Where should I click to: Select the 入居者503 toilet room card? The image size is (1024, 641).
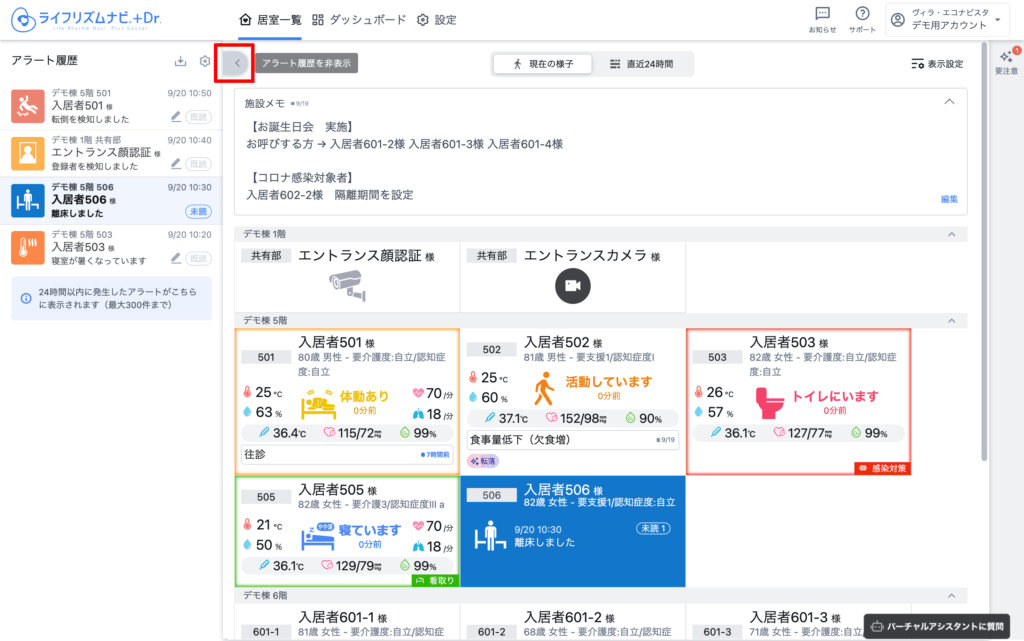[798, 400]
